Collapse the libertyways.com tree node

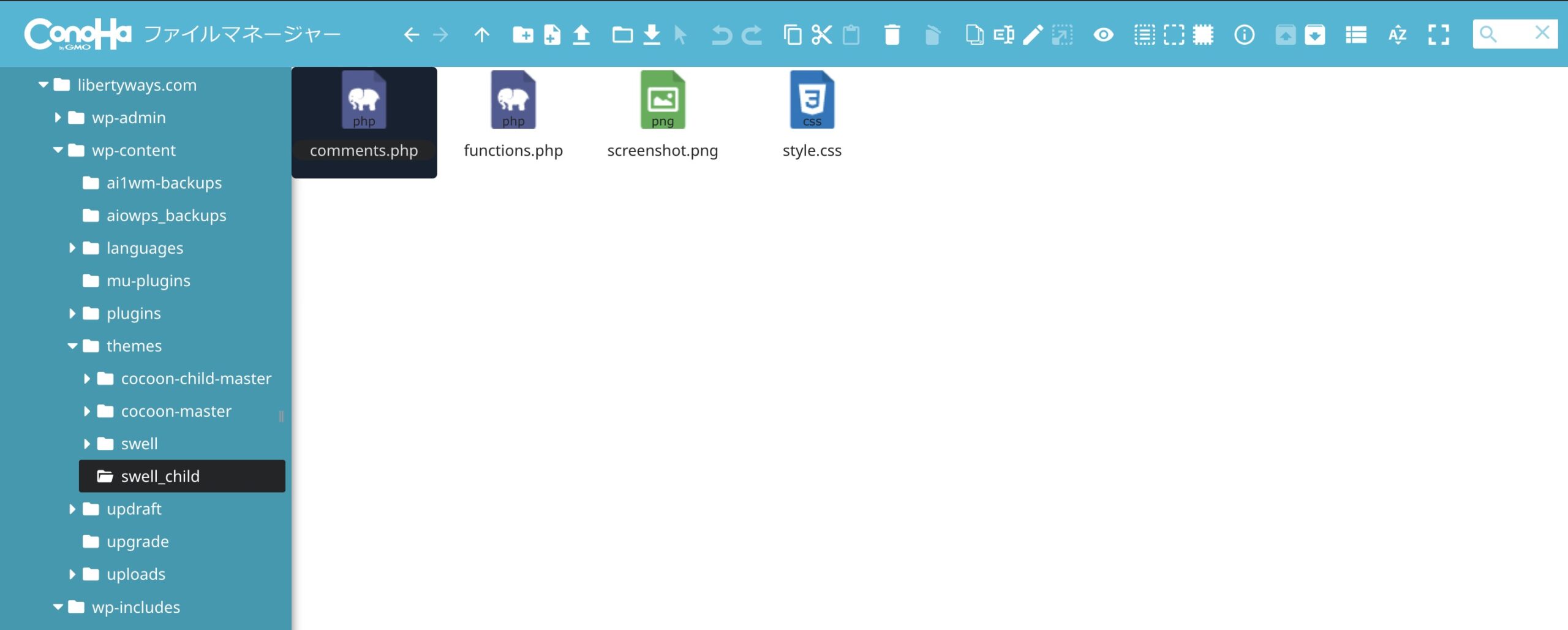pyautogui.click(x=43, y=85)
